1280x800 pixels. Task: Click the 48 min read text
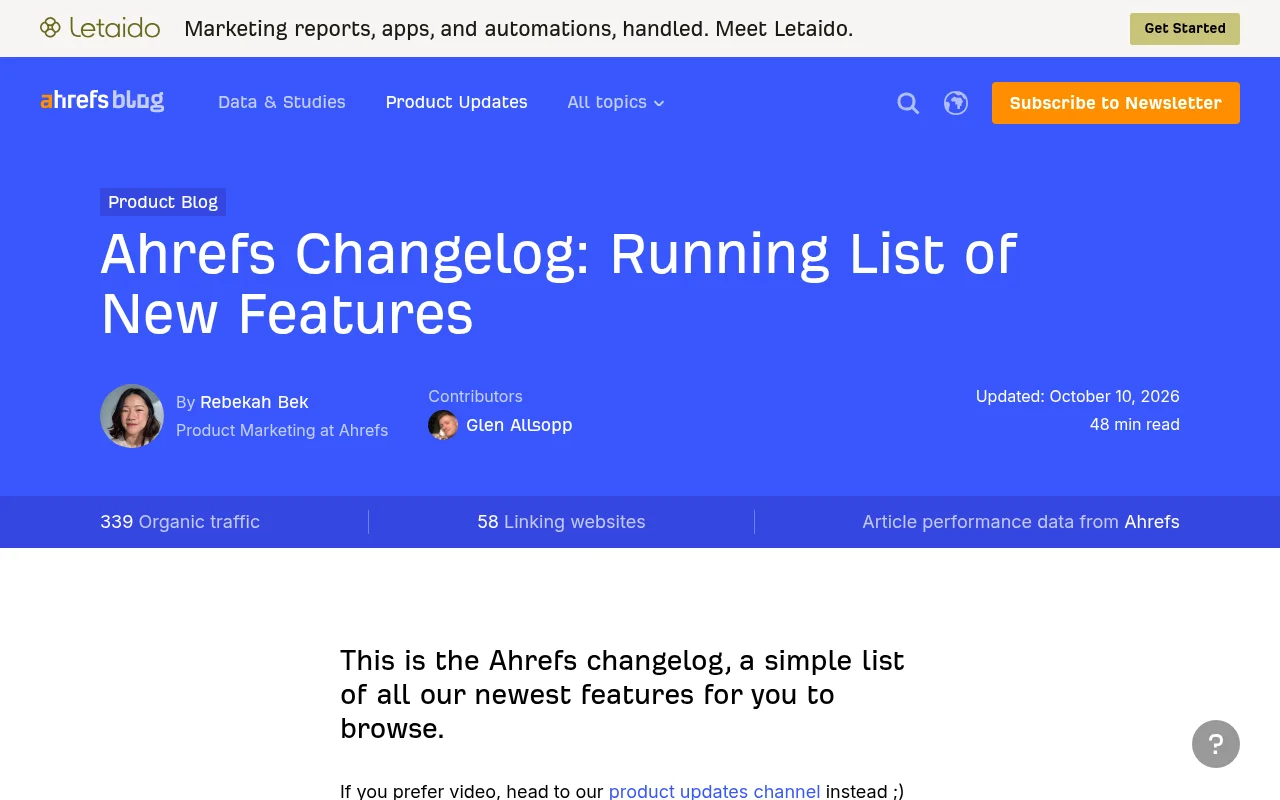tap(1135, 424)
